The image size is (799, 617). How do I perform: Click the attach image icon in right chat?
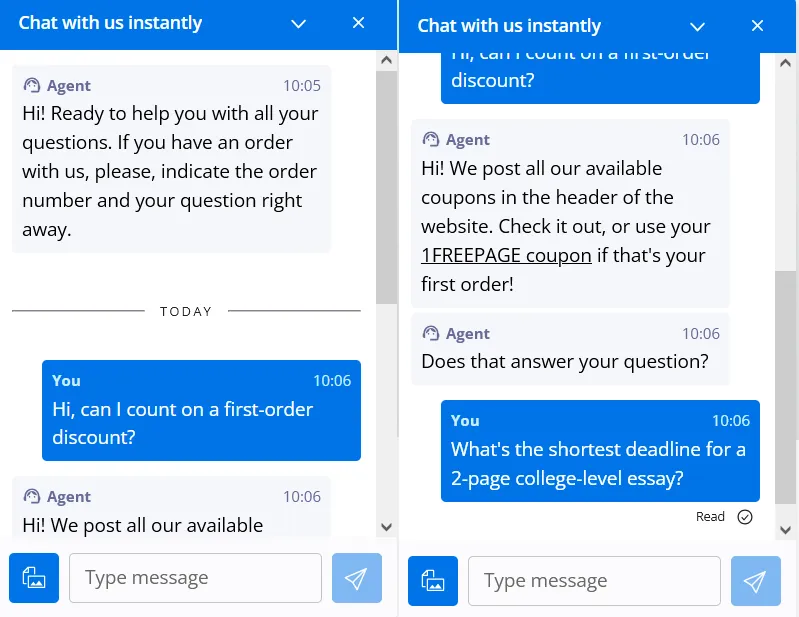tap(433, 581)
